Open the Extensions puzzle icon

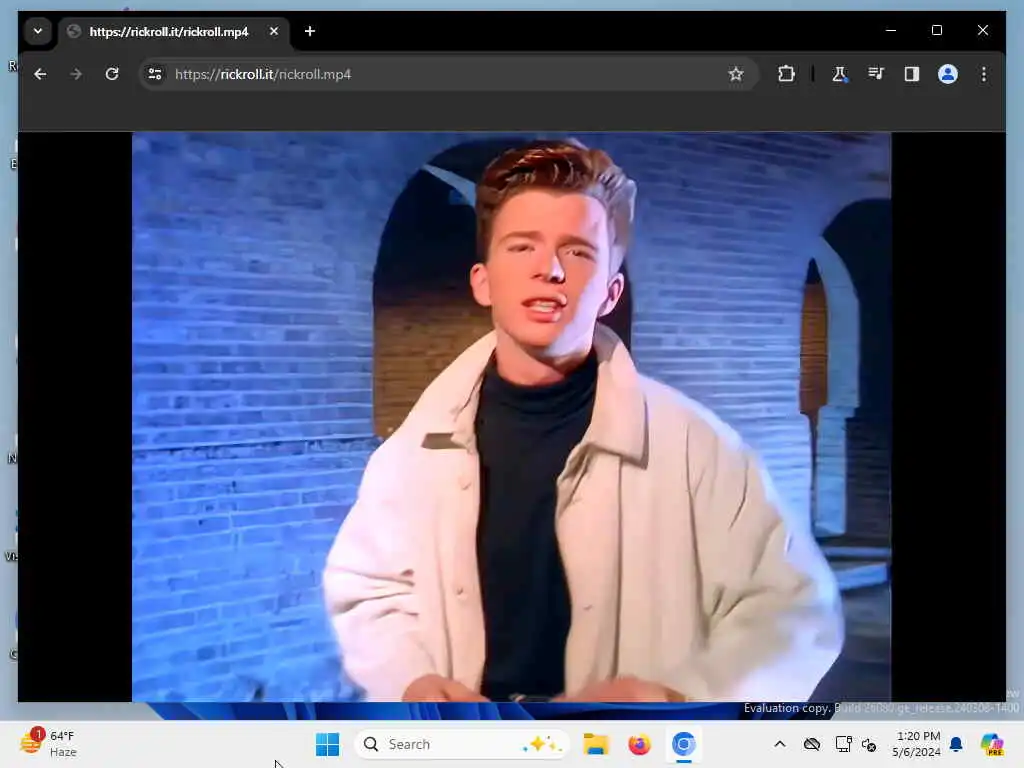coord(786,74)
